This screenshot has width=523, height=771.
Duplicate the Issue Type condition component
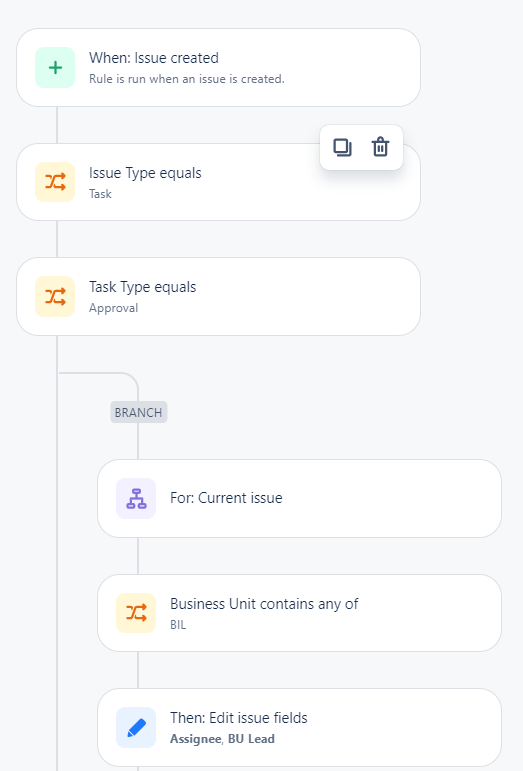coord(342,147)
